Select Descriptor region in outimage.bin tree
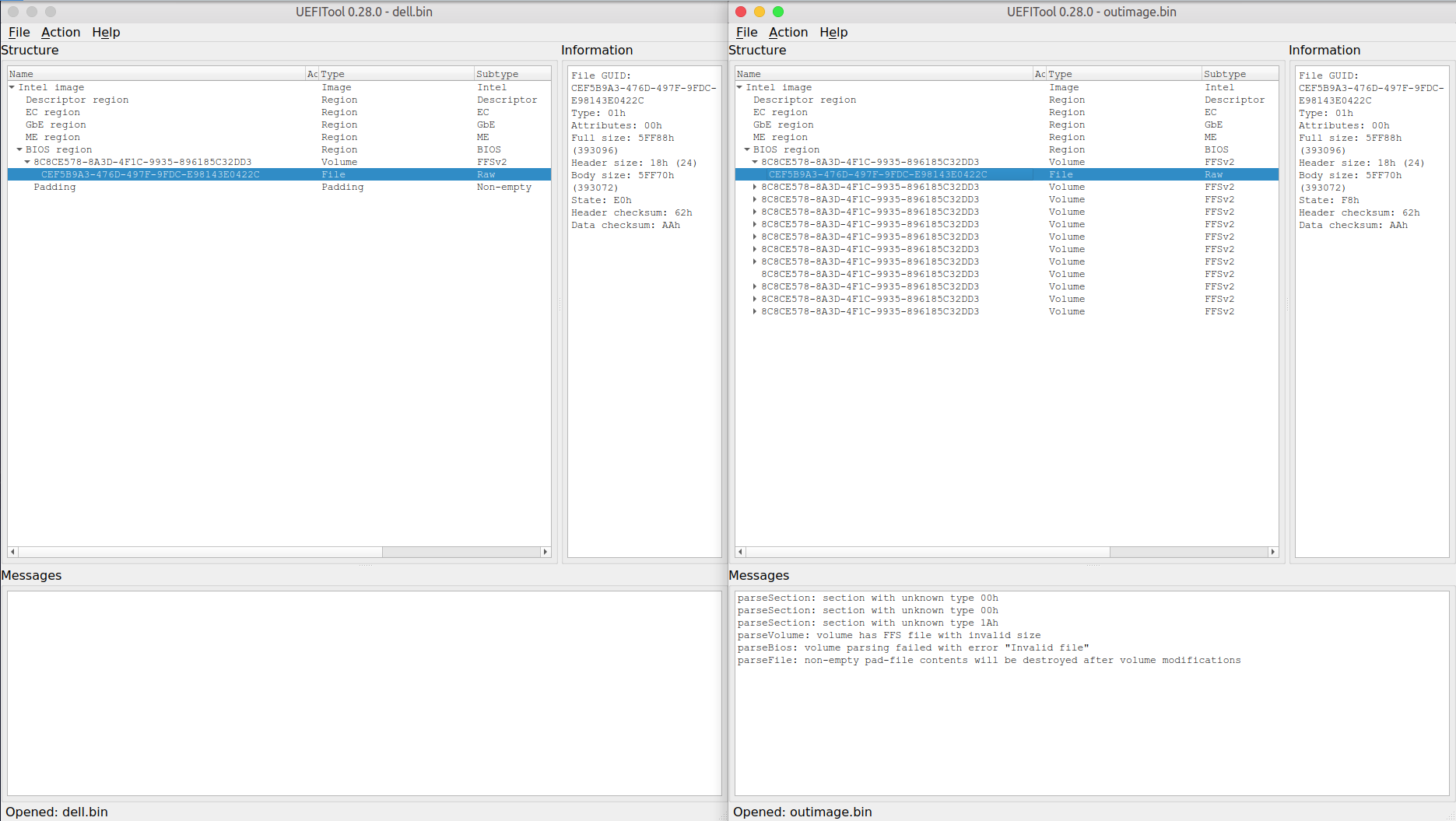 tap(804, 100)
